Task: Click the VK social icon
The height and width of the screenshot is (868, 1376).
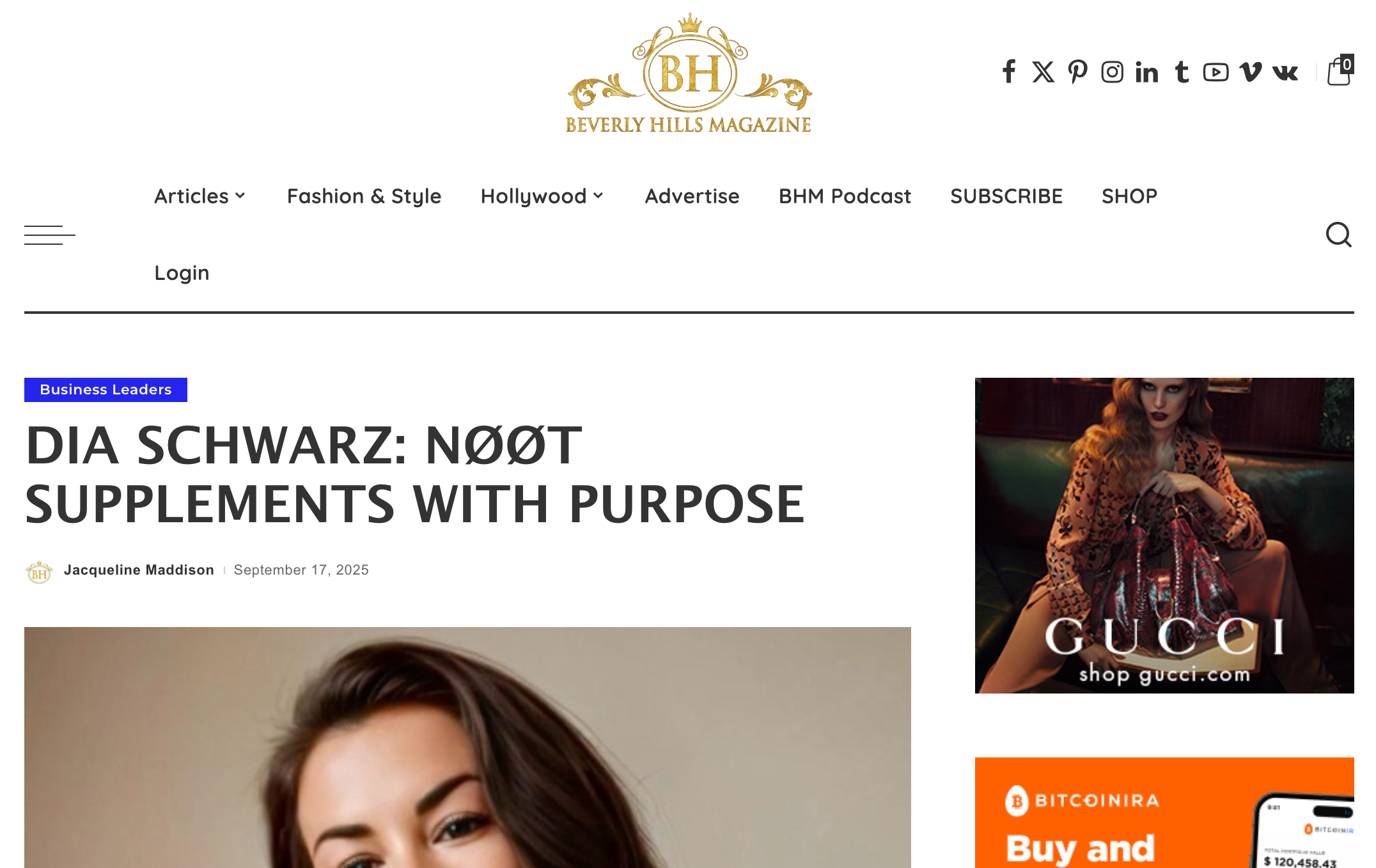Action: tap(1285, 72)
